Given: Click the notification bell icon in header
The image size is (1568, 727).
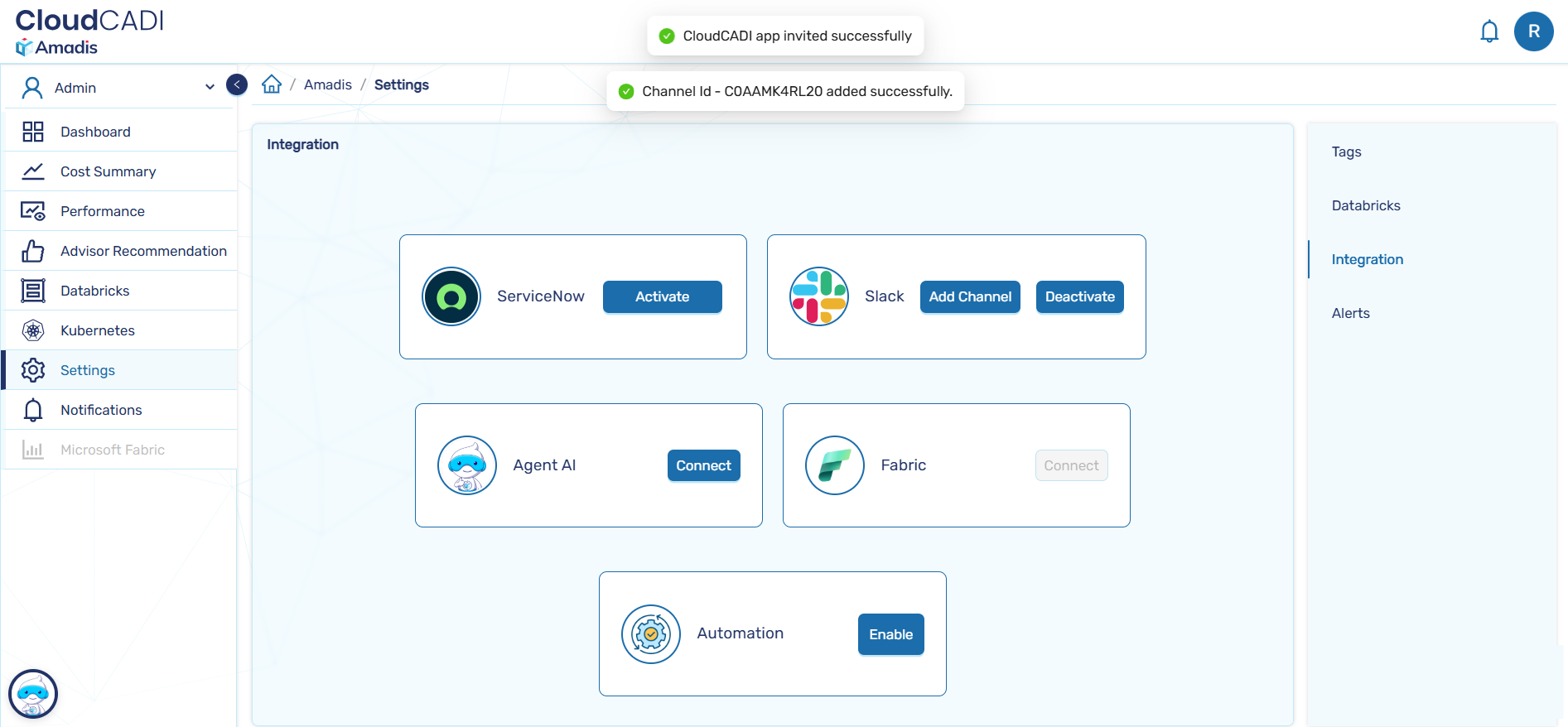Looking at the screenshot, I should (1488, 31).
